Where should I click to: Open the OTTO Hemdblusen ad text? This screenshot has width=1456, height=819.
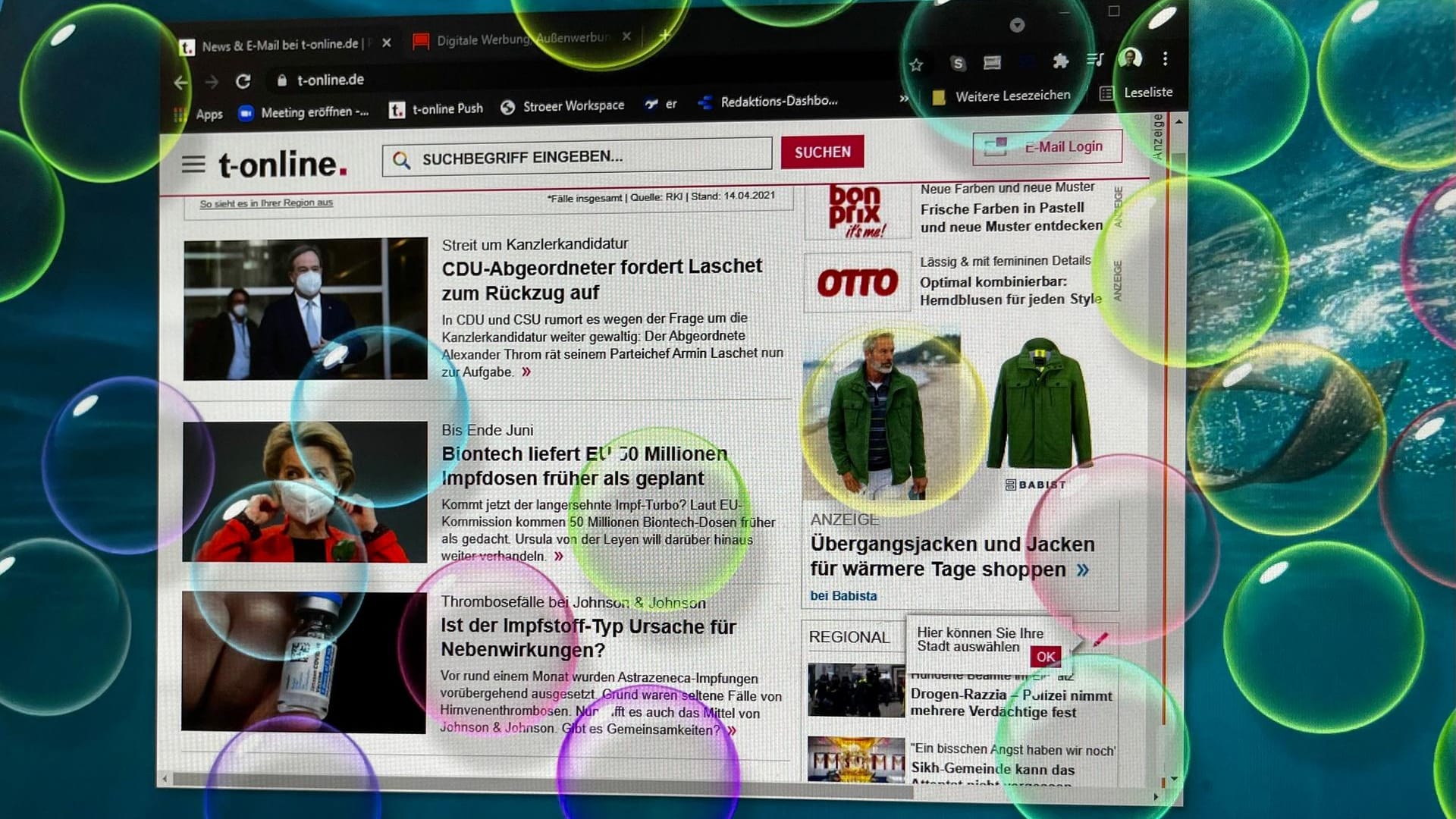pyautogui.click(x=1010, y=290)
